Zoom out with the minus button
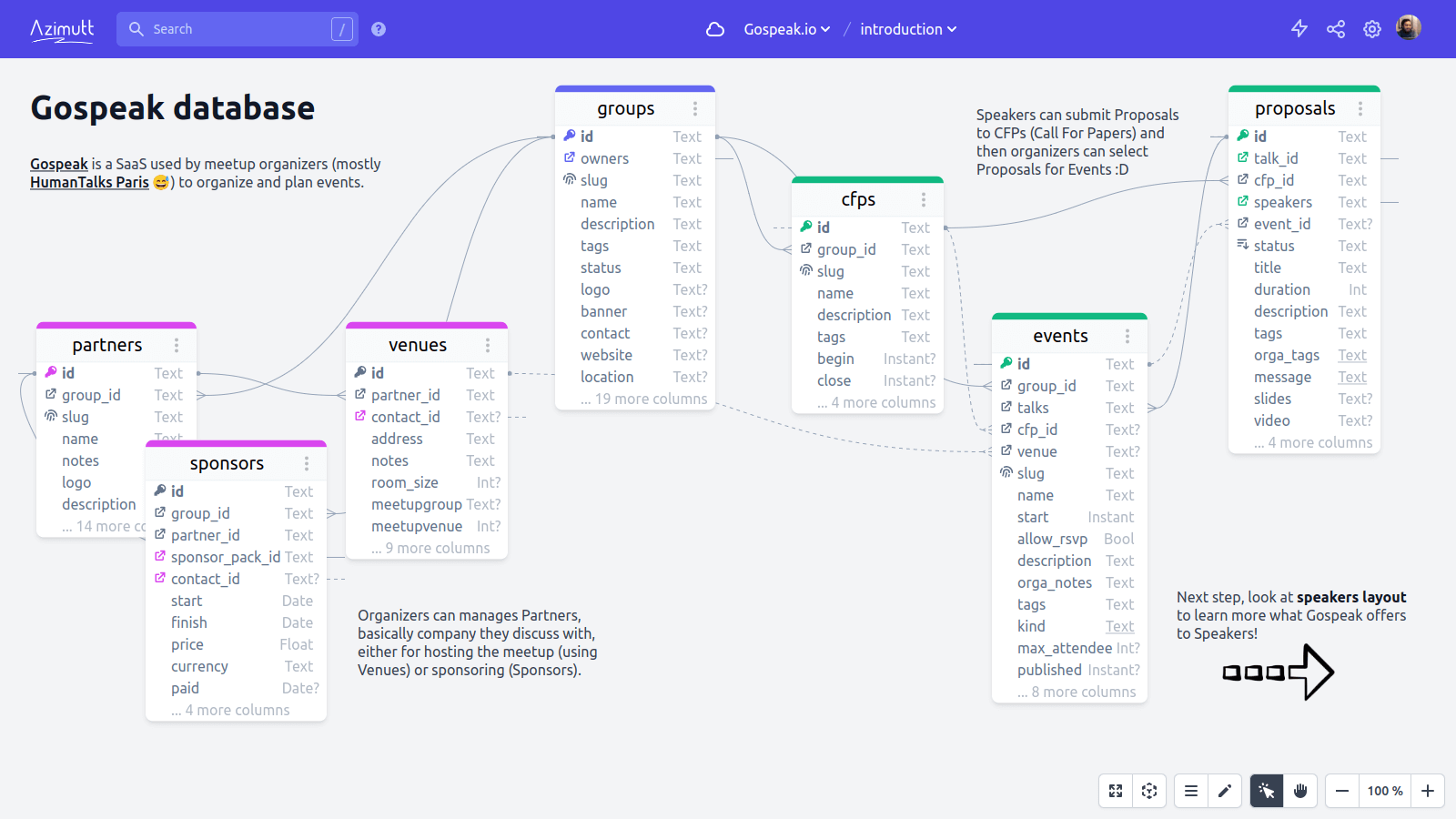Viewport: 1456px width, 819px height. click(x=1342, y=791)
